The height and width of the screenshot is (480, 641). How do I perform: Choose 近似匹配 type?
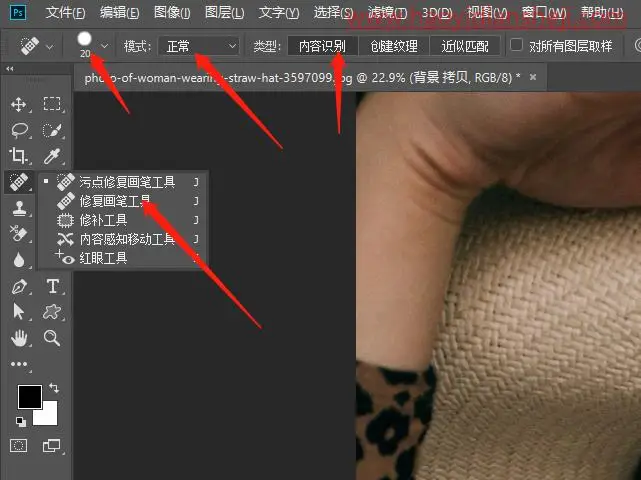465,46
